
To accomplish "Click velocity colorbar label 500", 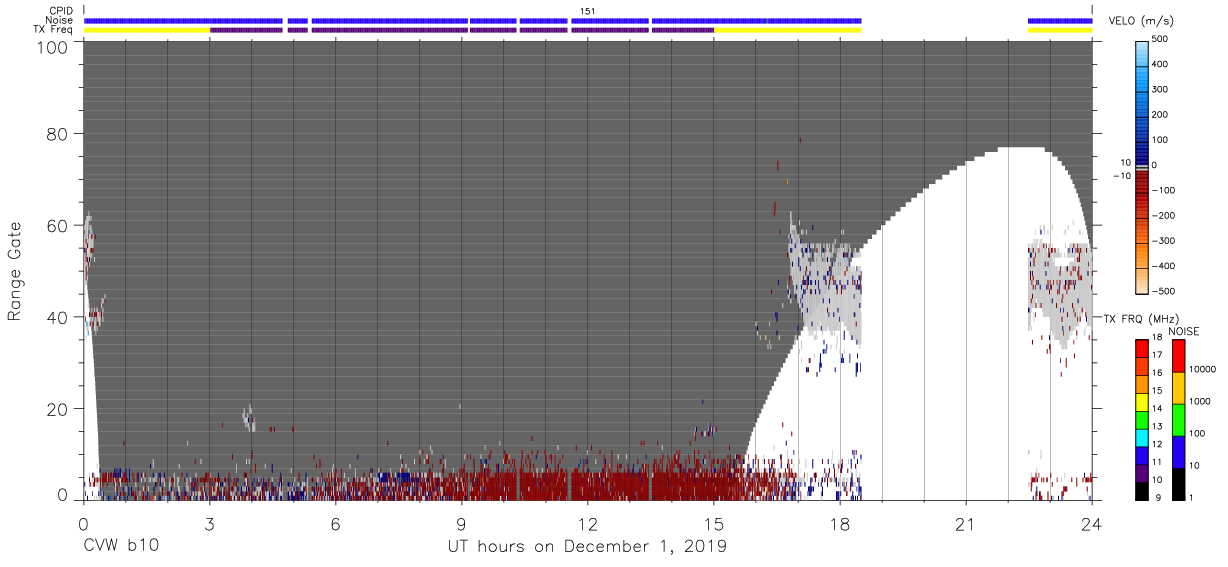I will [x=1161, y=39].
